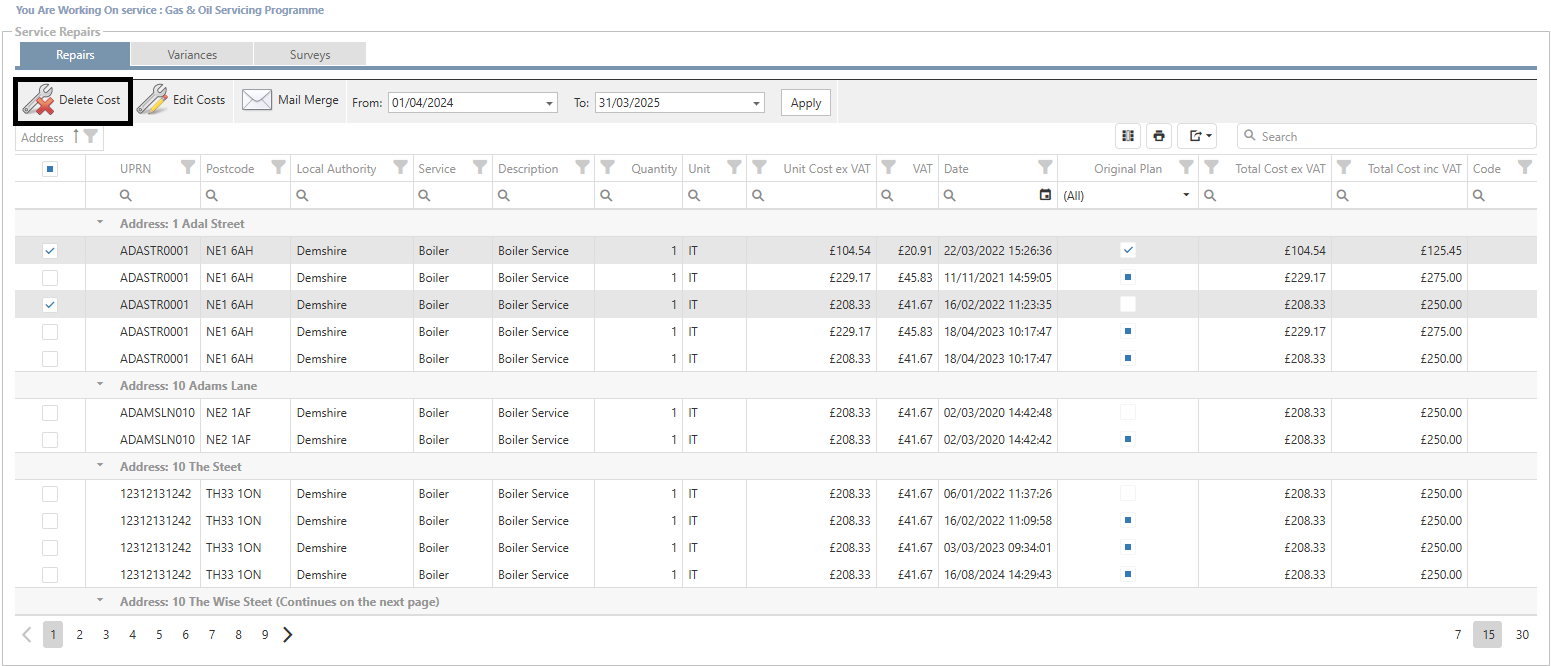
Task: Click the calendar icon in Date filter
Action: pyautogui.click(x=1045, y=195)
